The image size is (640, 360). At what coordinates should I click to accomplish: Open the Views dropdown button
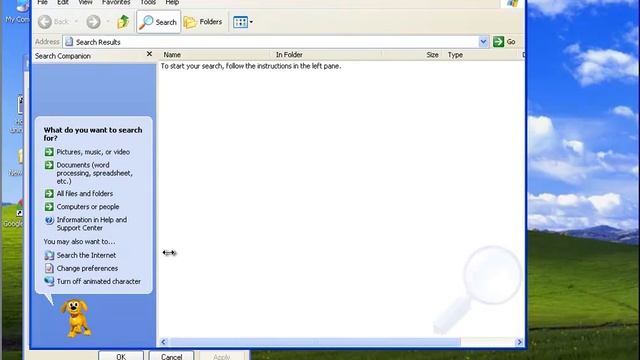(x=243, y=22)
